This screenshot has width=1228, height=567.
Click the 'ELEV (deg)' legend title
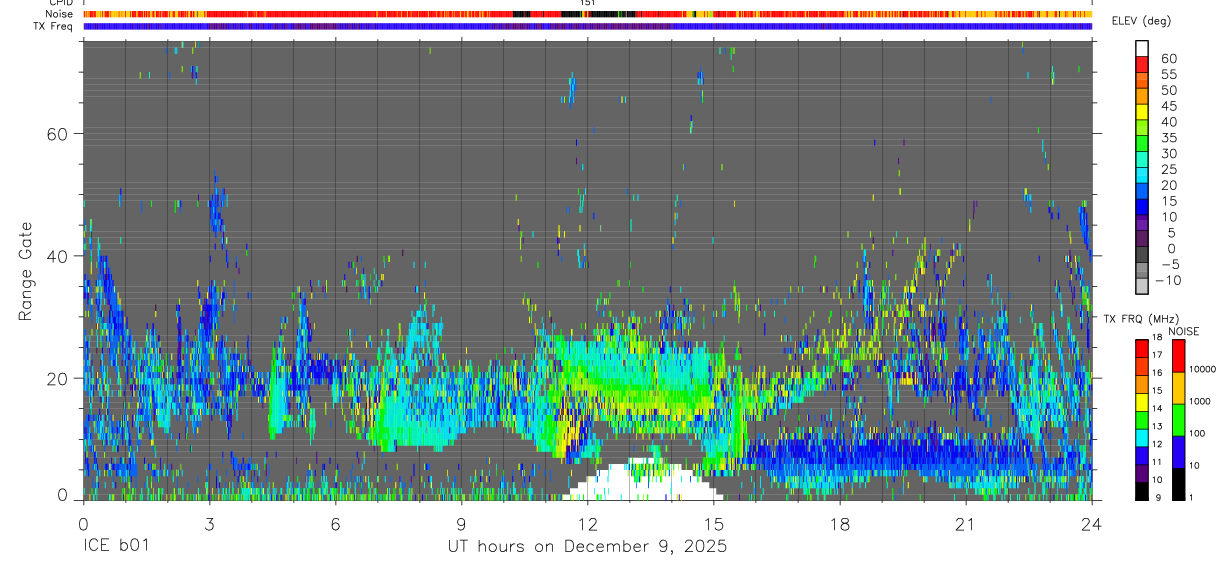coord(1142,20)
